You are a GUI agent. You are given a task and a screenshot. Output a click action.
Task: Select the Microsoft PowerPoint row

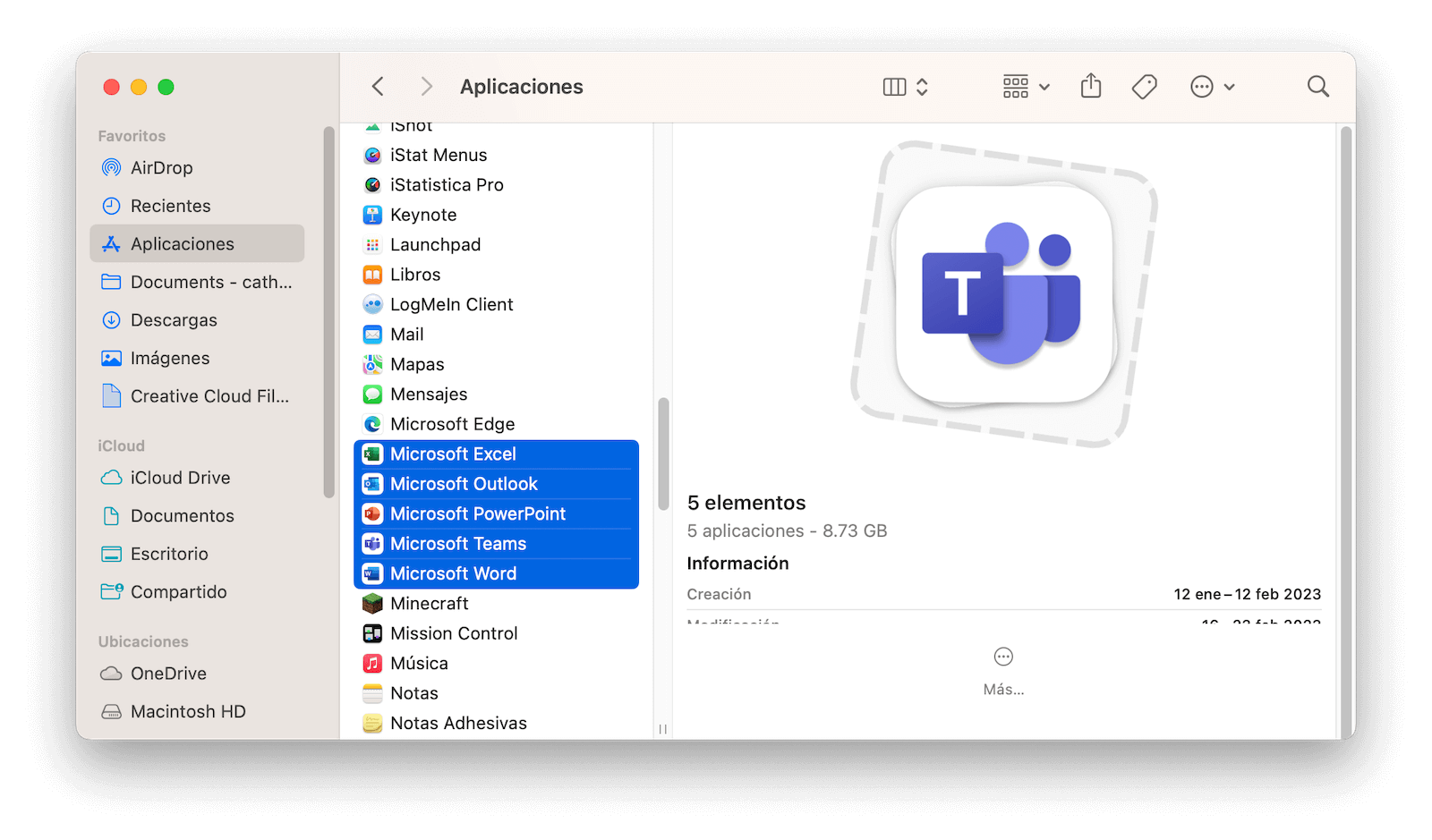497,514
